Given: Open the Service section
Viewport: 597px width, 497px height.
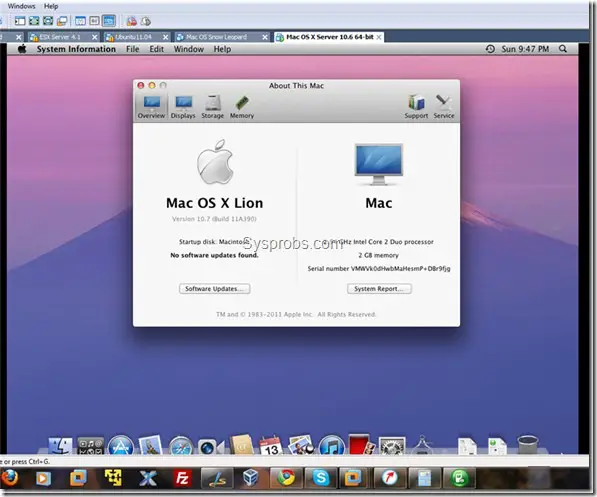Looking at the screenshot, I should point(444,107).
